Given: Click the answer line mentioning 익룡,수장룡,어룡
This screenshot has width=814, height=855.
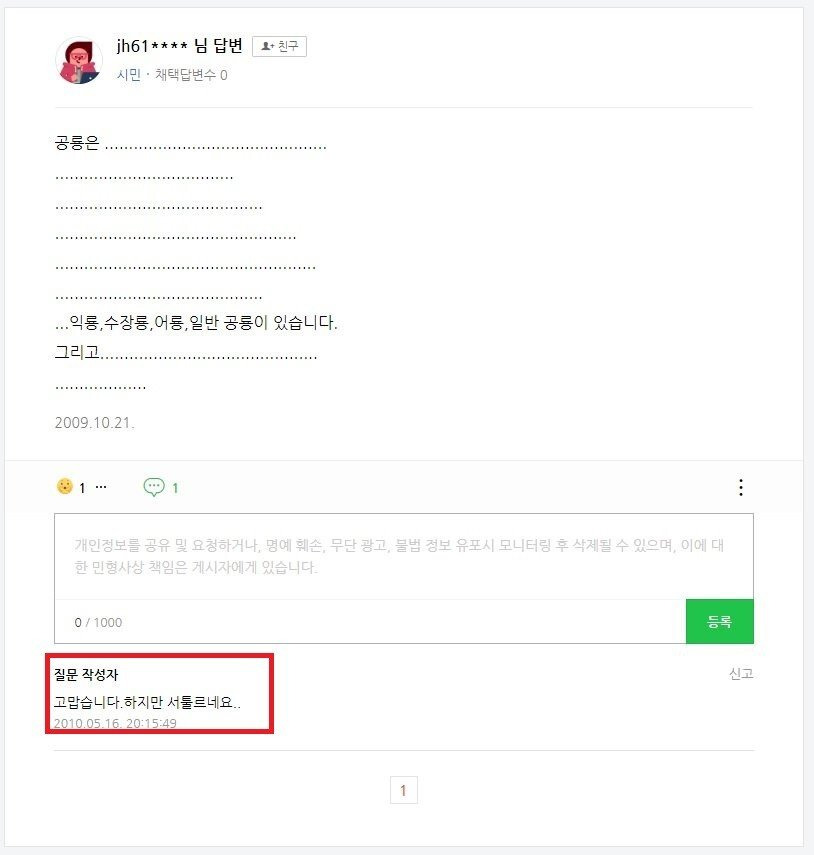Looking at the screenshot, I should 196,323.
